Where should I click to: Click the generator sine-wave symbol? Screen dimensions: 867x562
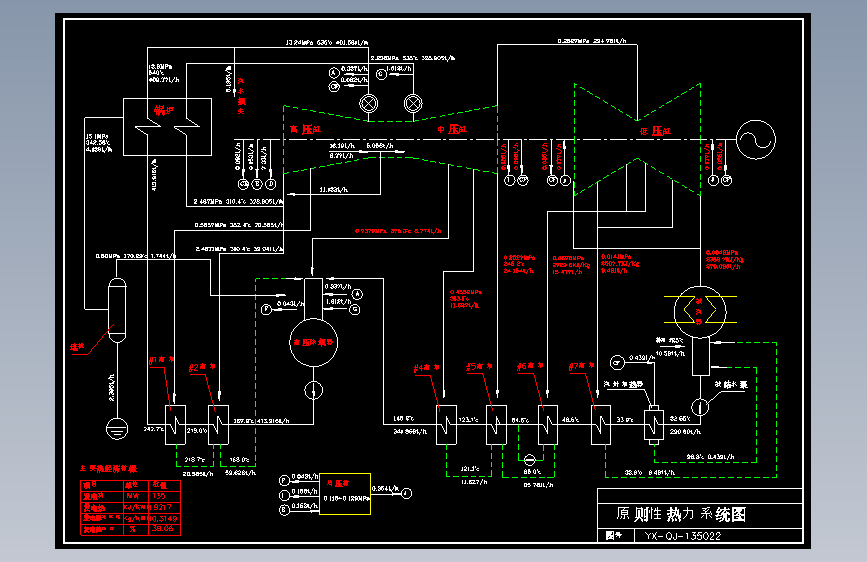(x=756, y=139)
